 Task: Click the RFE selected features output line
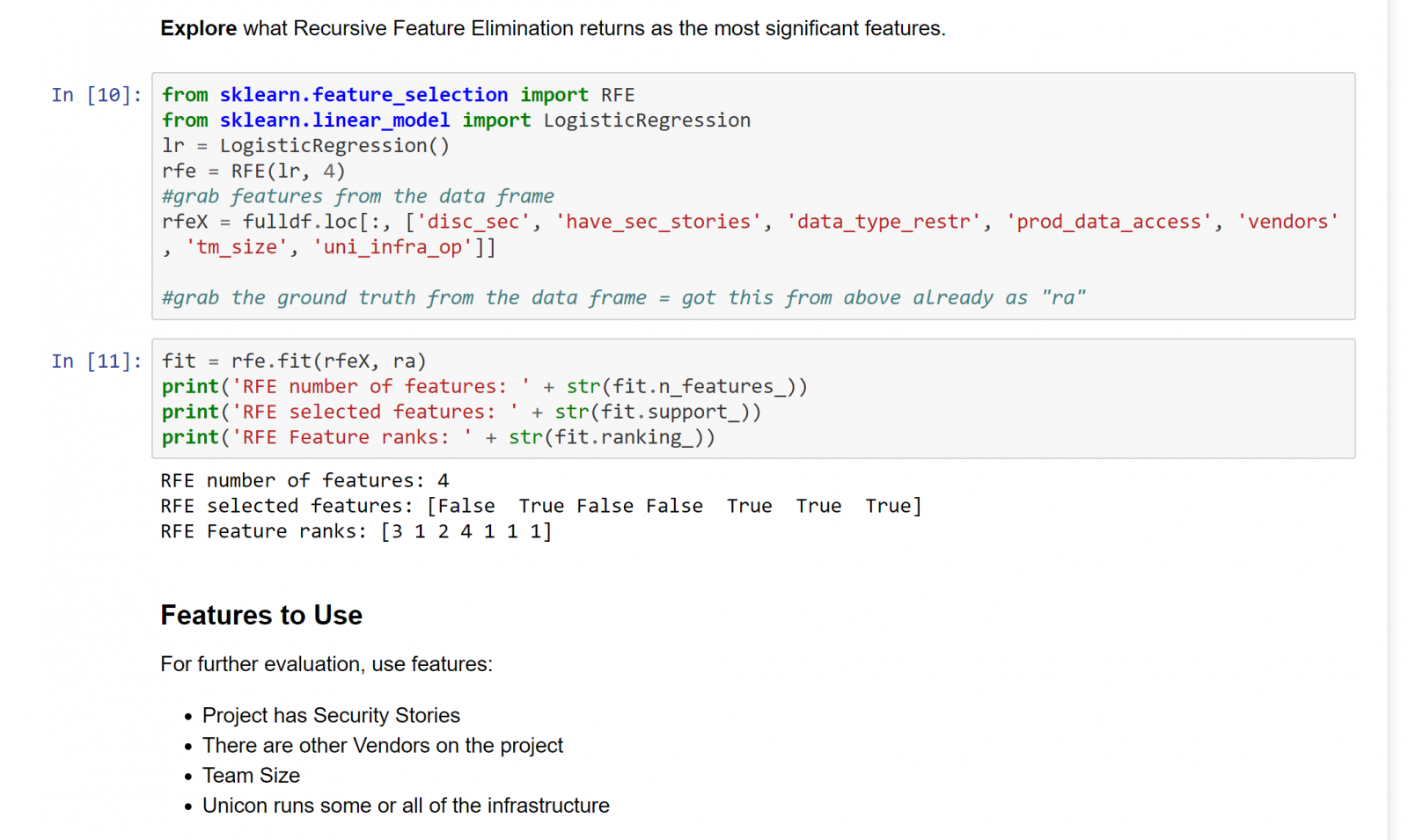click(540, 507)
